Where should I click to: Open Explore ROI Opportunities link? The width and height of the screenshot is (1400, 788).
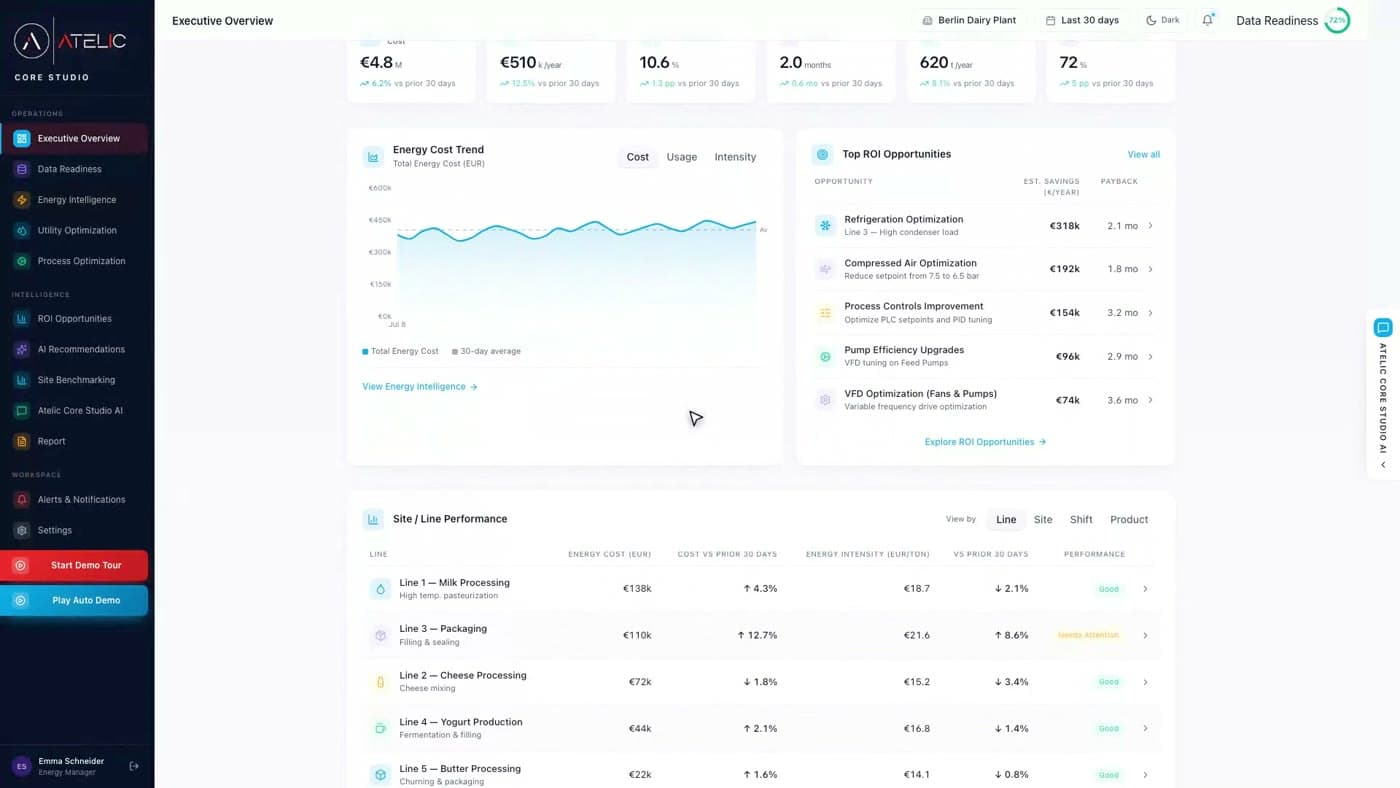(x=985, y=441)
